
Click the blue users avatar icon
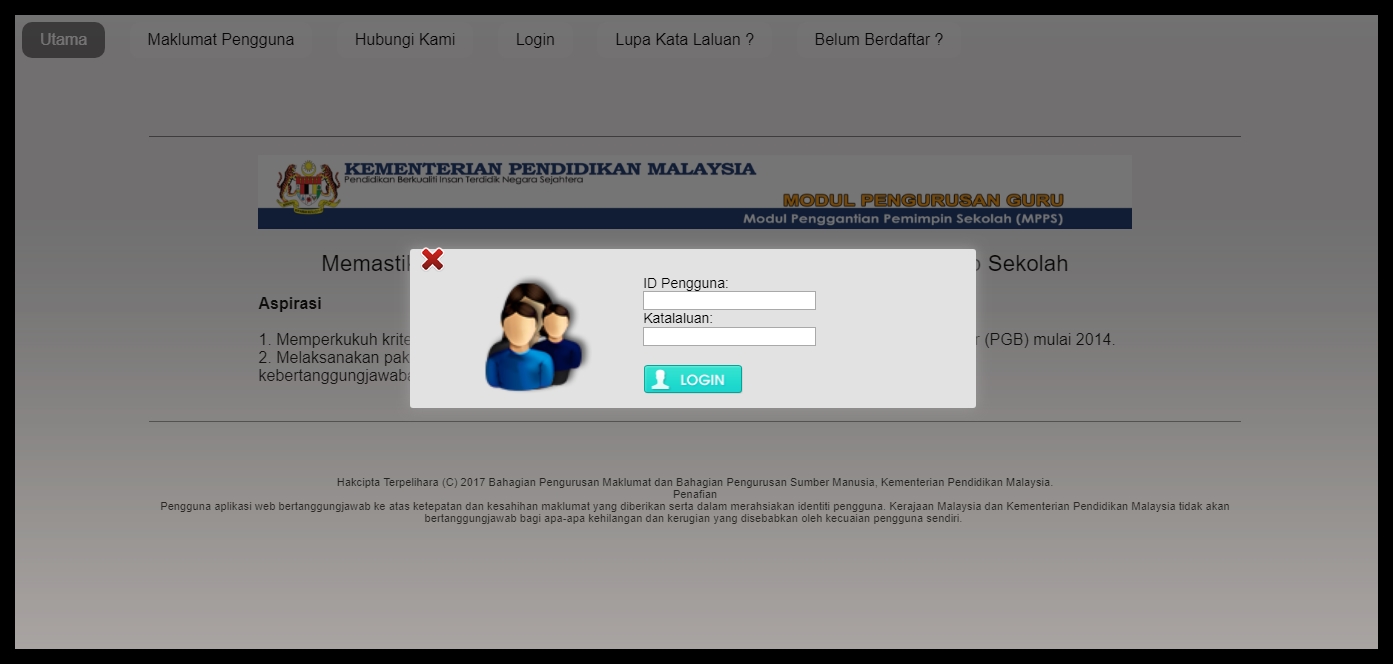pos(535,335)
